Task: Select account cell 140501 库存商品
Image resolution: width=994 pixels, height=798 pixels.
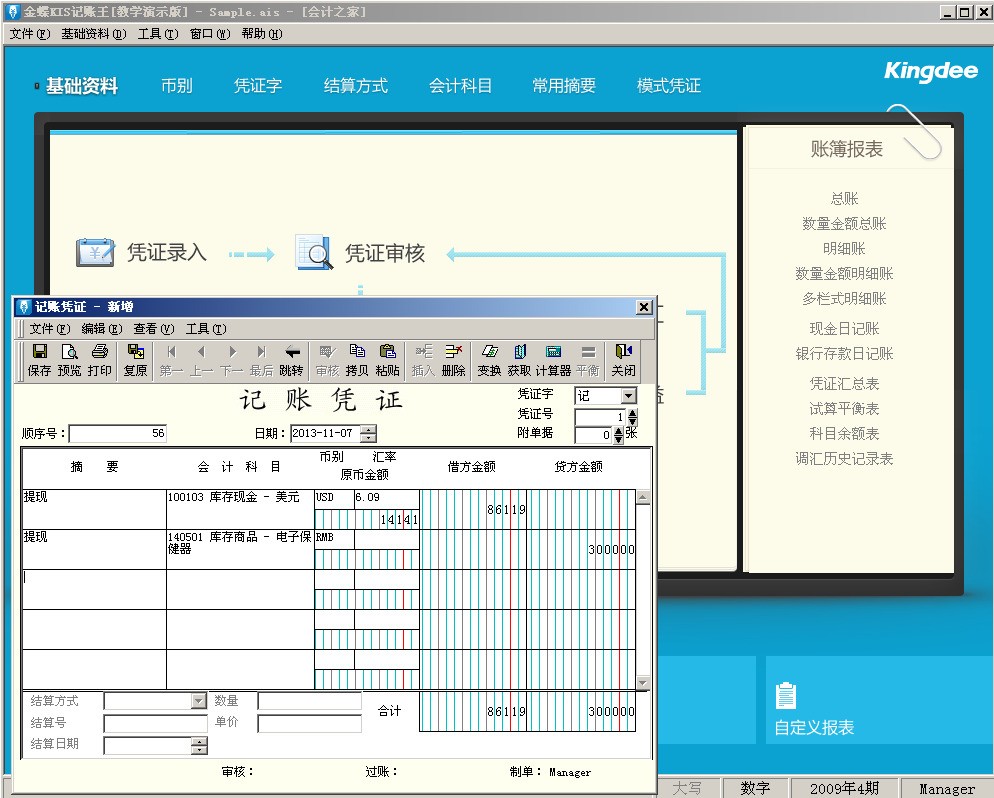Action: [x=240, y=549]
